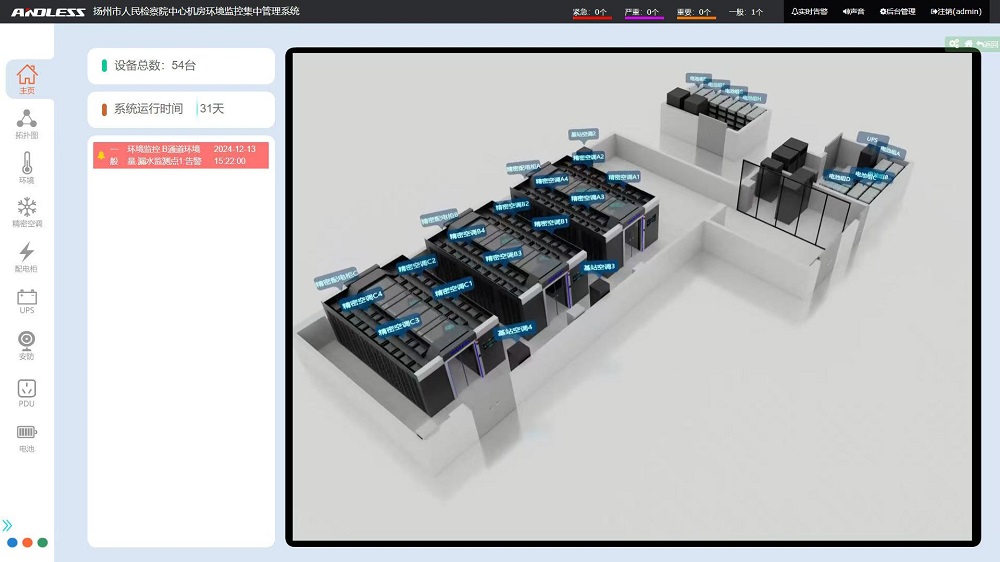Open the 环境 thermometer section
Image resolution: width=1000 pixels, height=562 pixels.
[27, 168]
